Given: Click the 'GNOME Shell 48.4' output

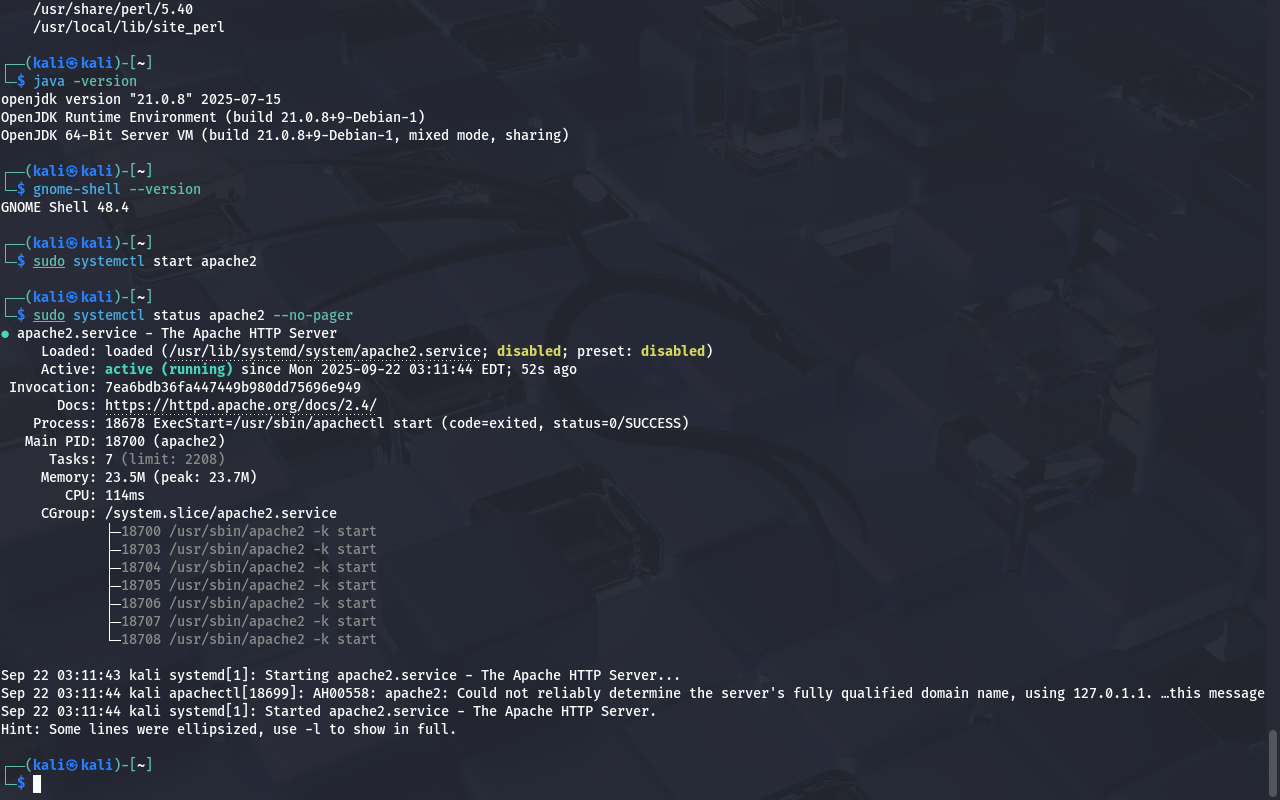Looking at the screenshot, I should click(x=65, y=207).
